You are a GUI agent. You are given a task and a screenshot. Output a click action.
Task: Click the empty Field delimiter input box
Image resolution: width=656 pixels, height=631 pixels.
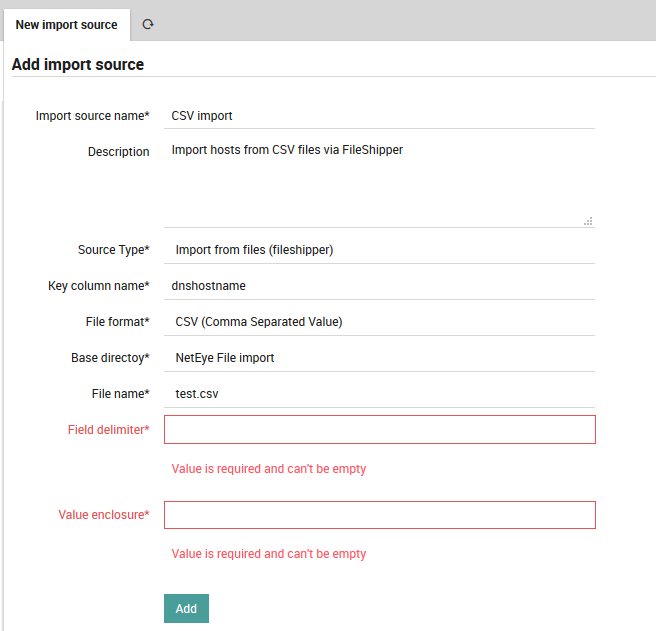380,430
